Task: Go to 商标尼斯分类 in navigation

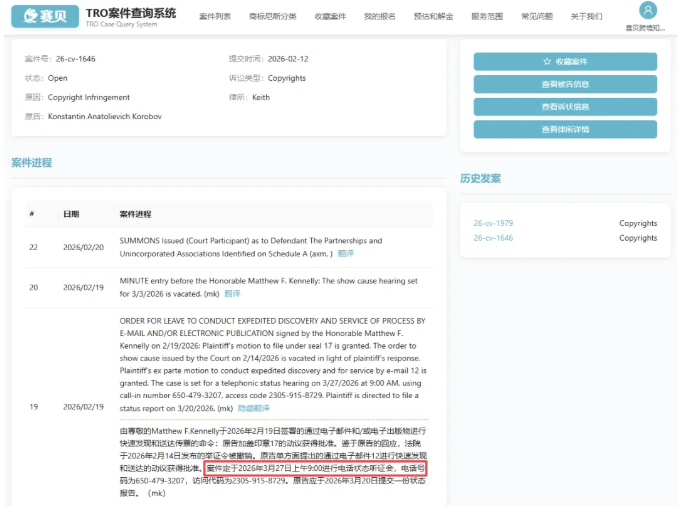Action: [272, 17]
